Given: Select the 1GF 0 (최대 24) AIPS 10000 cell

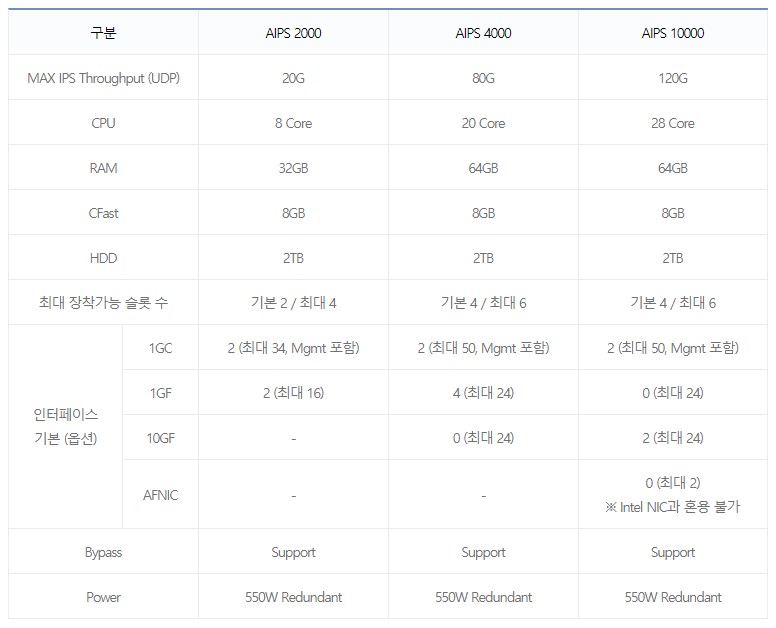Looking at the screenshot, I should point(673,393).
